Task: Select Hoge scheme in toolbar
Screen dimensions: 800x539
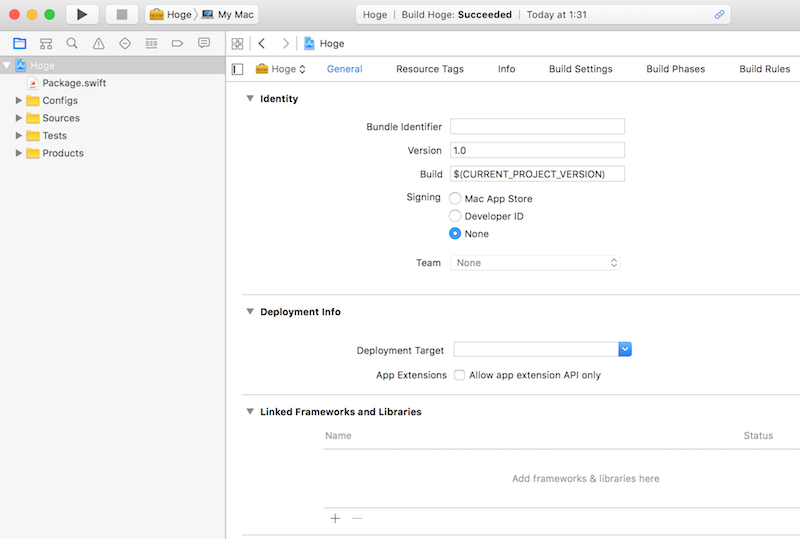Action: pos(170,14)
